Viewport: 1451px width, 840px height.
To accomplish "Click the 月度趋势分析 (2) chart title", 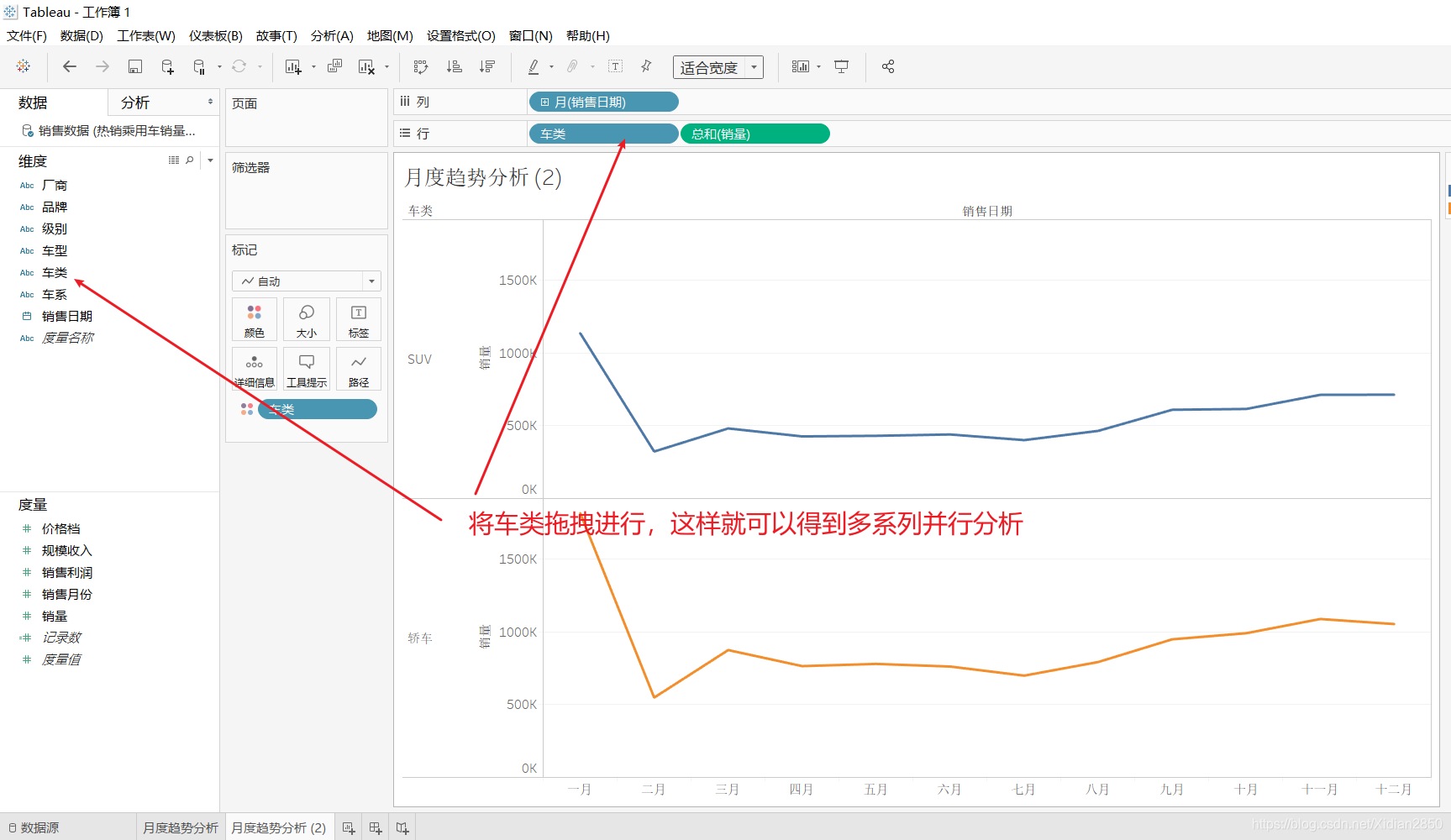I will point(483,177).
